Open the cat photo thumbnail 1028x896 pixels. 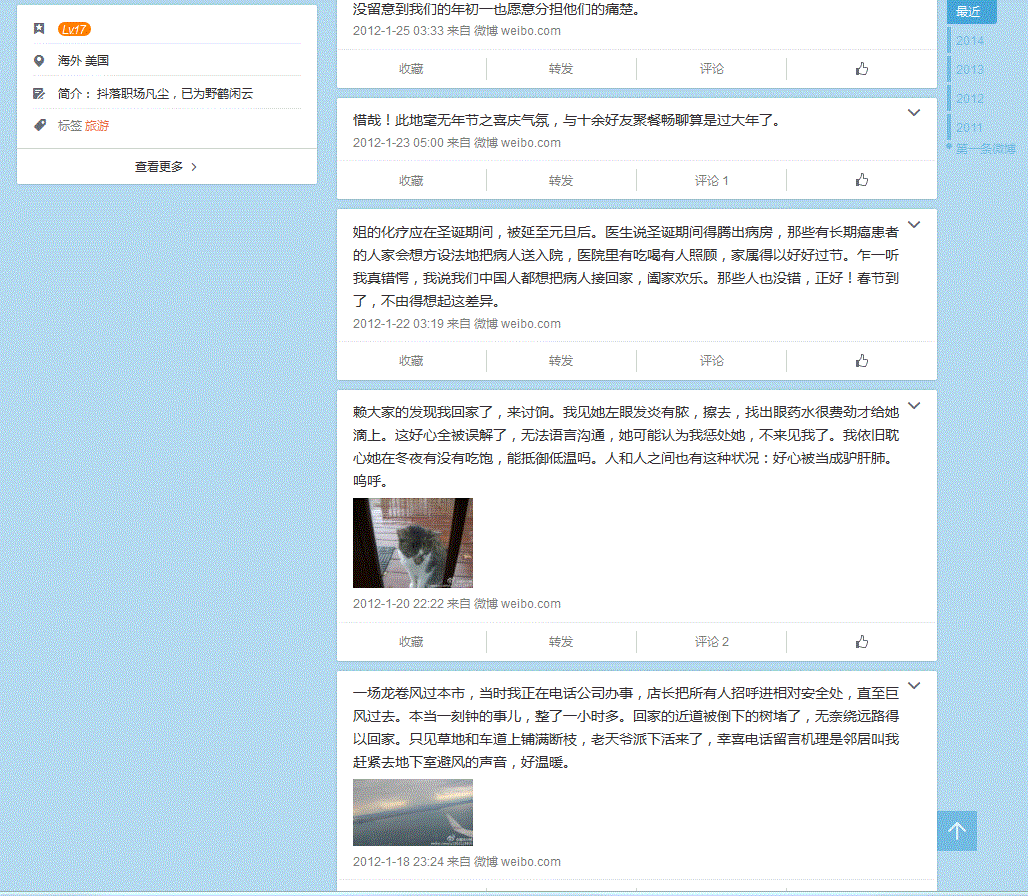pos(412,543)
